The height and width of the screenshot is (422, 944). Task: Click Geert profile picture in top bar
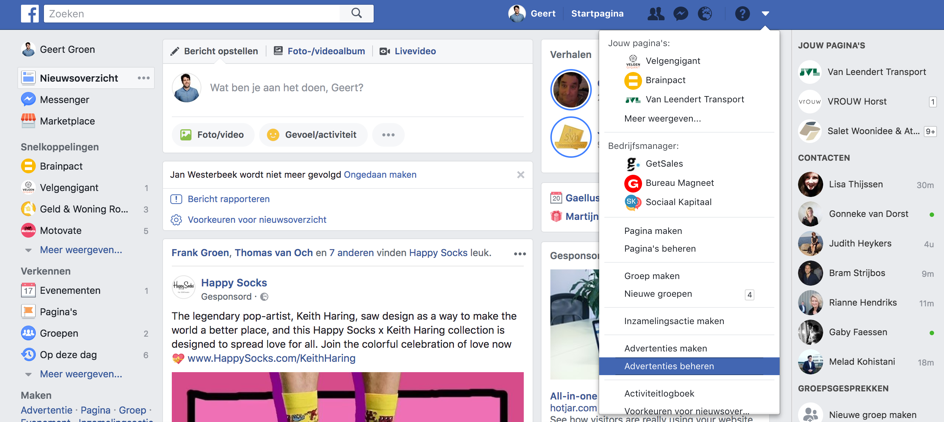[517, 13]
